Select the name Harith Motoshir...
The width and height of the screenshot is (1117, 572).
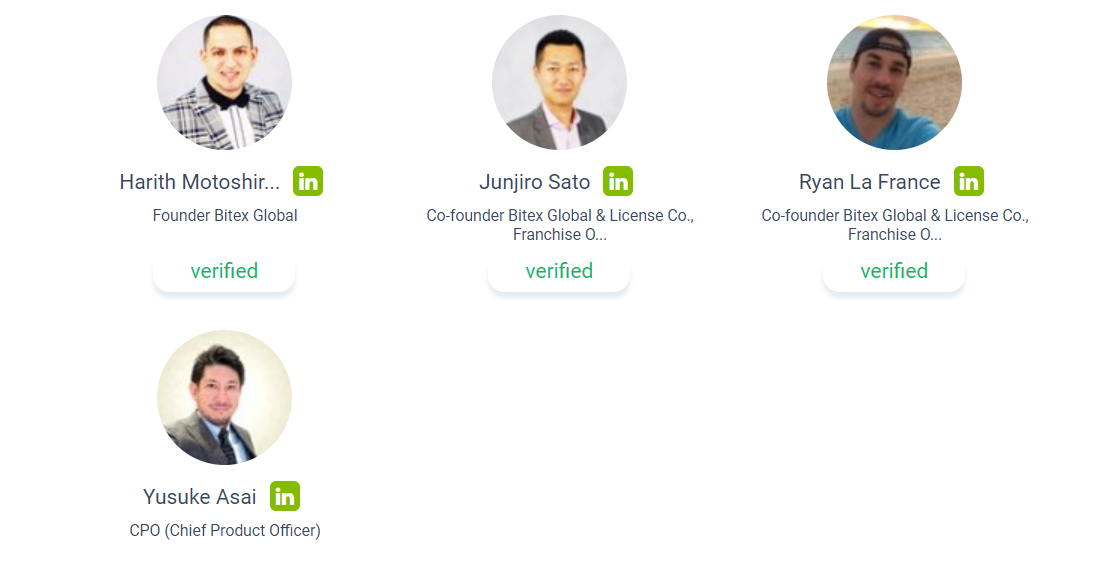click(x=199, y=182)
